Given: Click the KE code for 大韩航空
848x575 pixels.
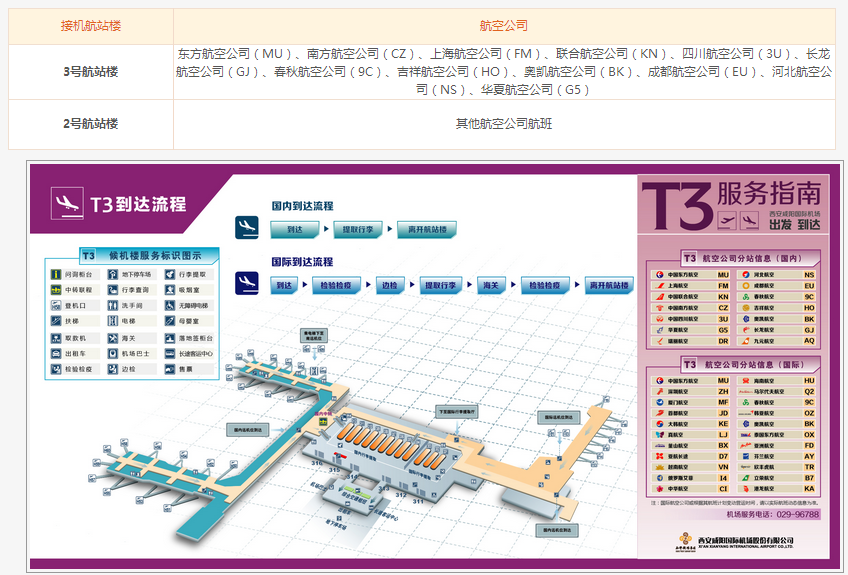Looking at the screenshot, I should click(724, 424).
